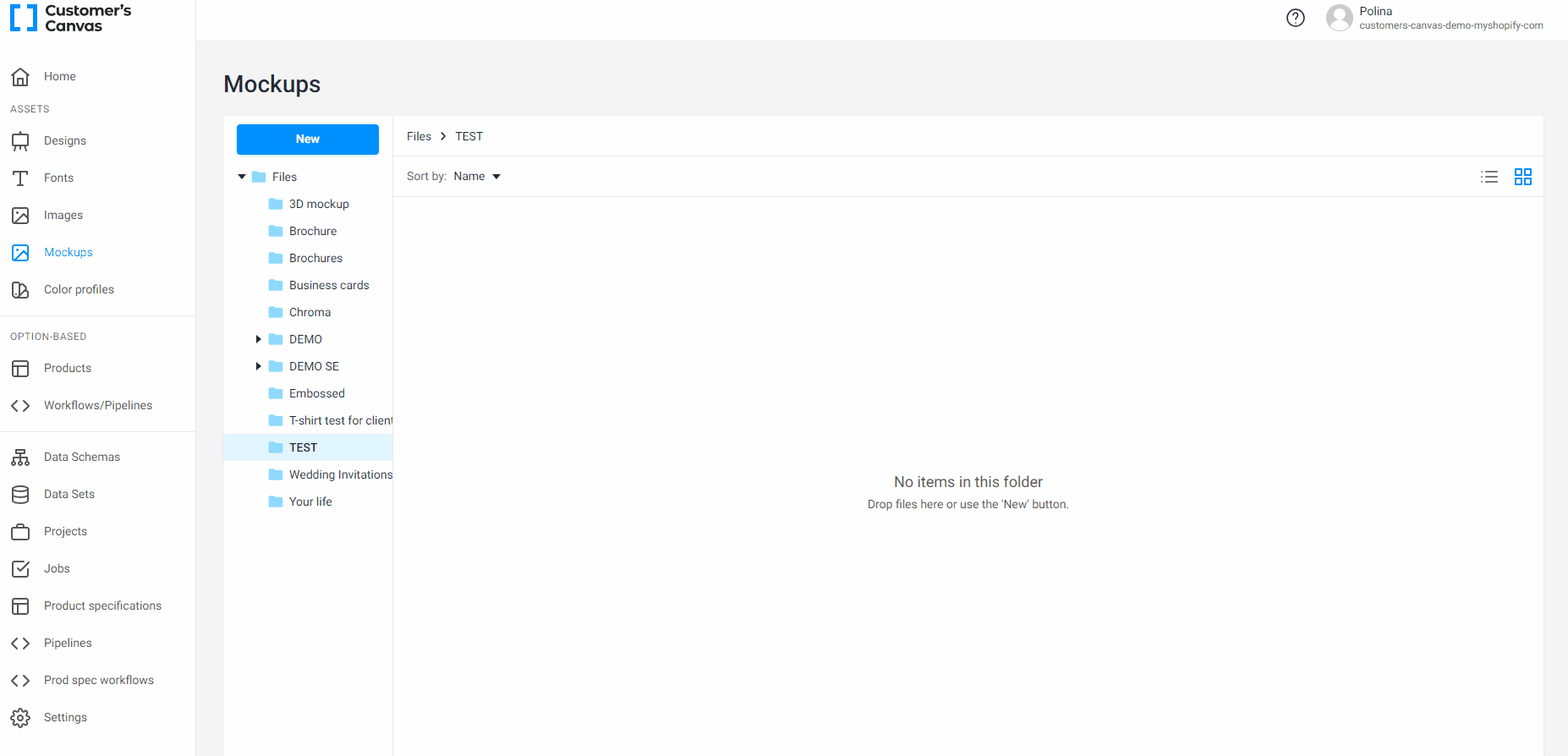Open the Designs section icon
This screenshot has width=1568, height=756.
point(20,140)
